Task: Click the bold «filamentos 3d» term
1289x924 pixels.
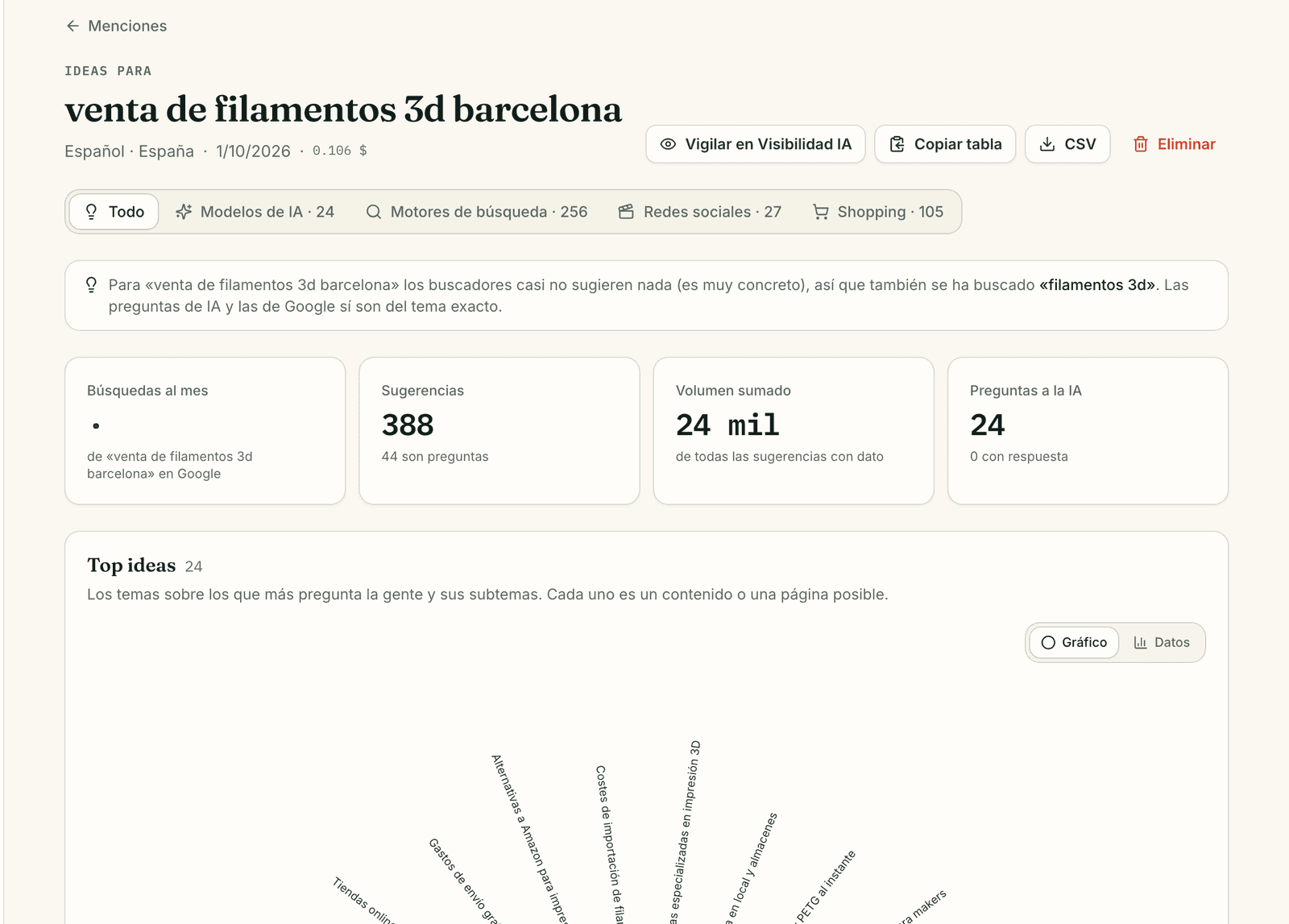Action: click(1098, 284)
